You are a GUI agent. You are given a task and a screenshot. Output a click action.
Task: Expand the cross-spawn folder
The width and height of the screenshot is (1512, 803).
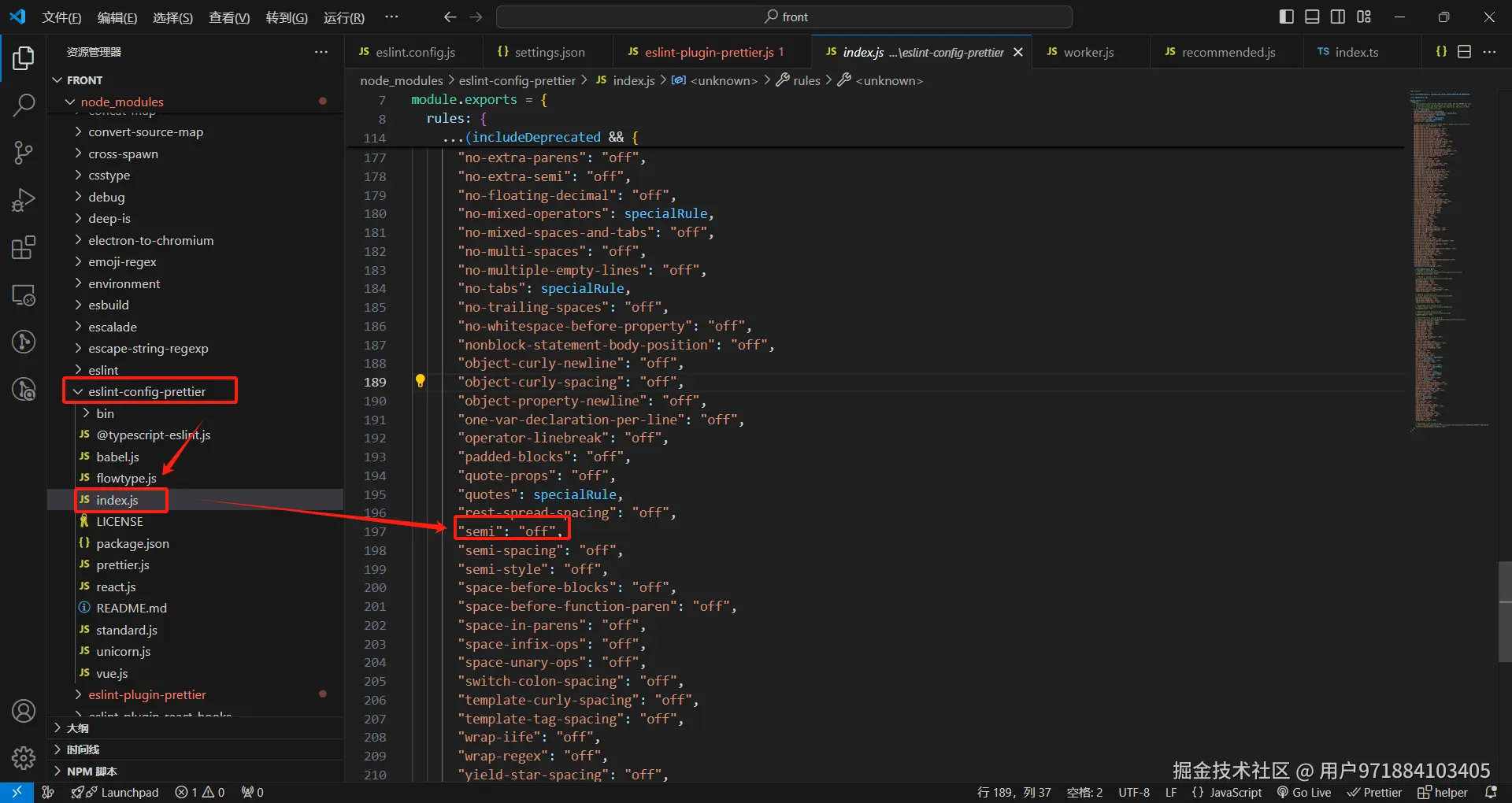pos(195,154)
